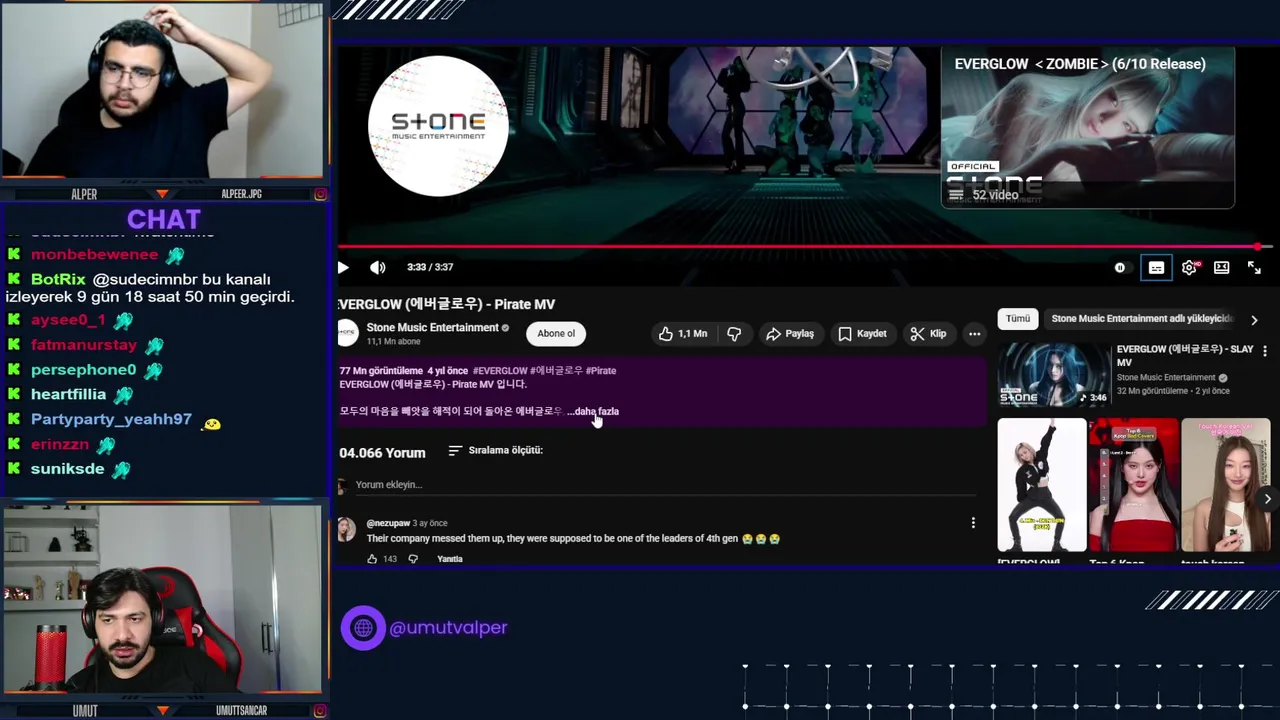This screenshot has width=1280, height=720.
Task: Click the ALPER webcam name label
Action: click(x=84, y=194)
